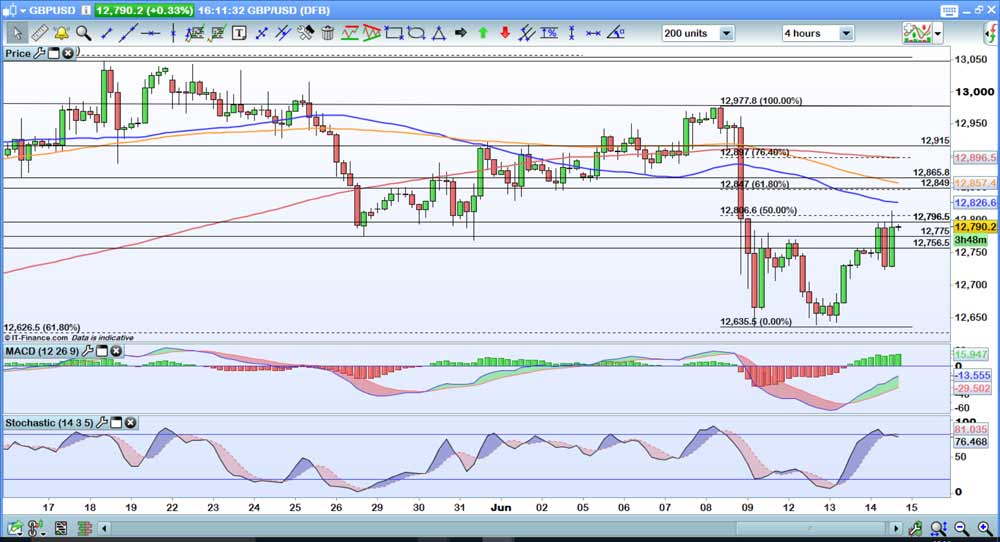Open the Price panel wrench settings
Image resolution: width=1000 pixels, height=542 pixels.
tap(40, 54)
